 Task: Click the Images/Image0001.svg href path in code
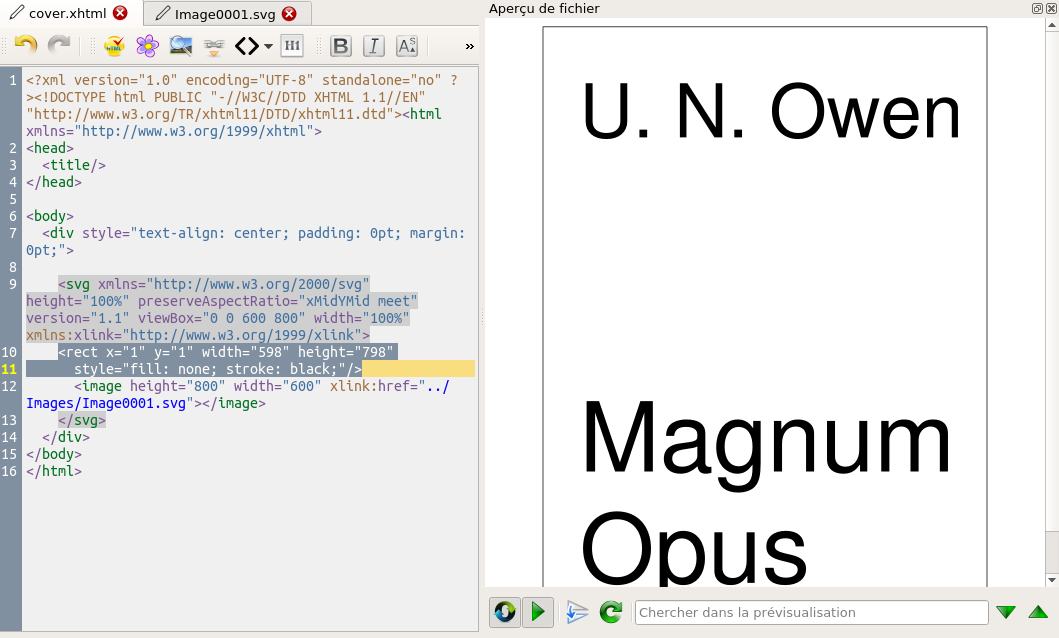point(106,403)
